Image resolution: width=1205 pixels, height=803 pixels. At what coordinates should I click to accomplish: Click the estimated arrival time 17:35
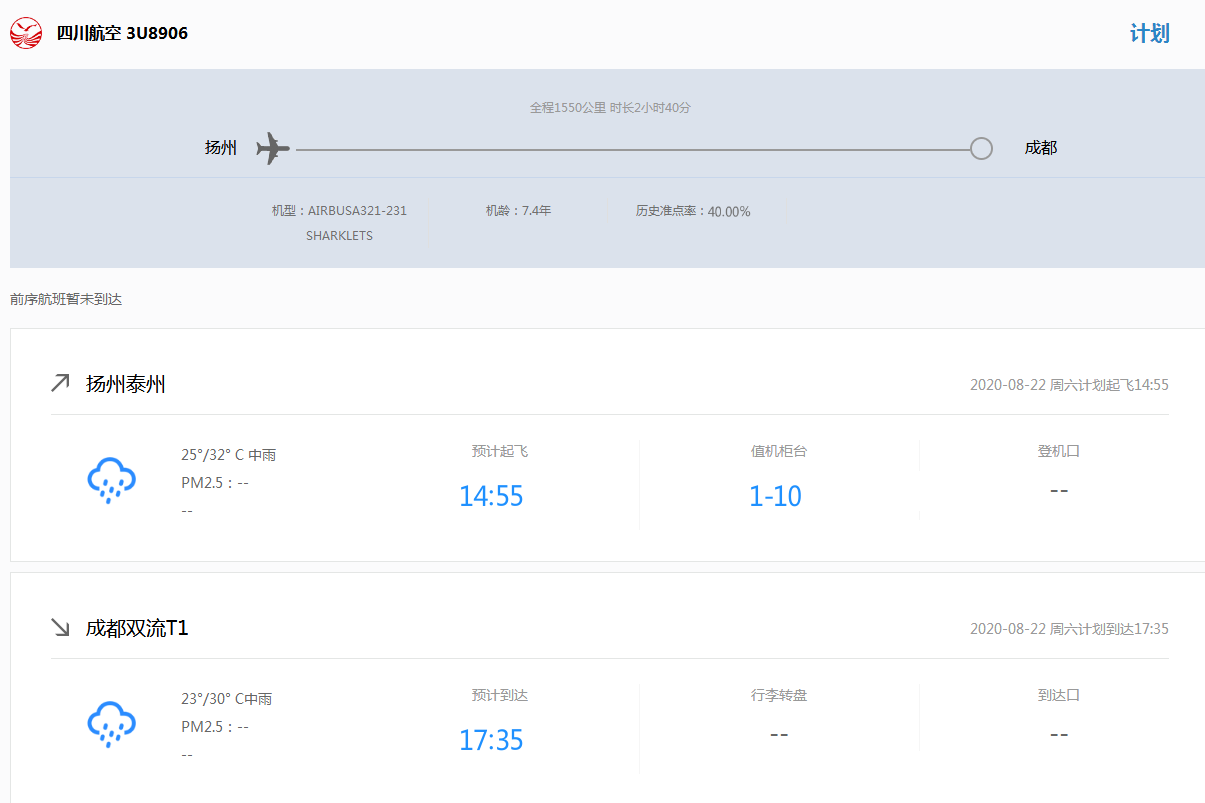491,740
